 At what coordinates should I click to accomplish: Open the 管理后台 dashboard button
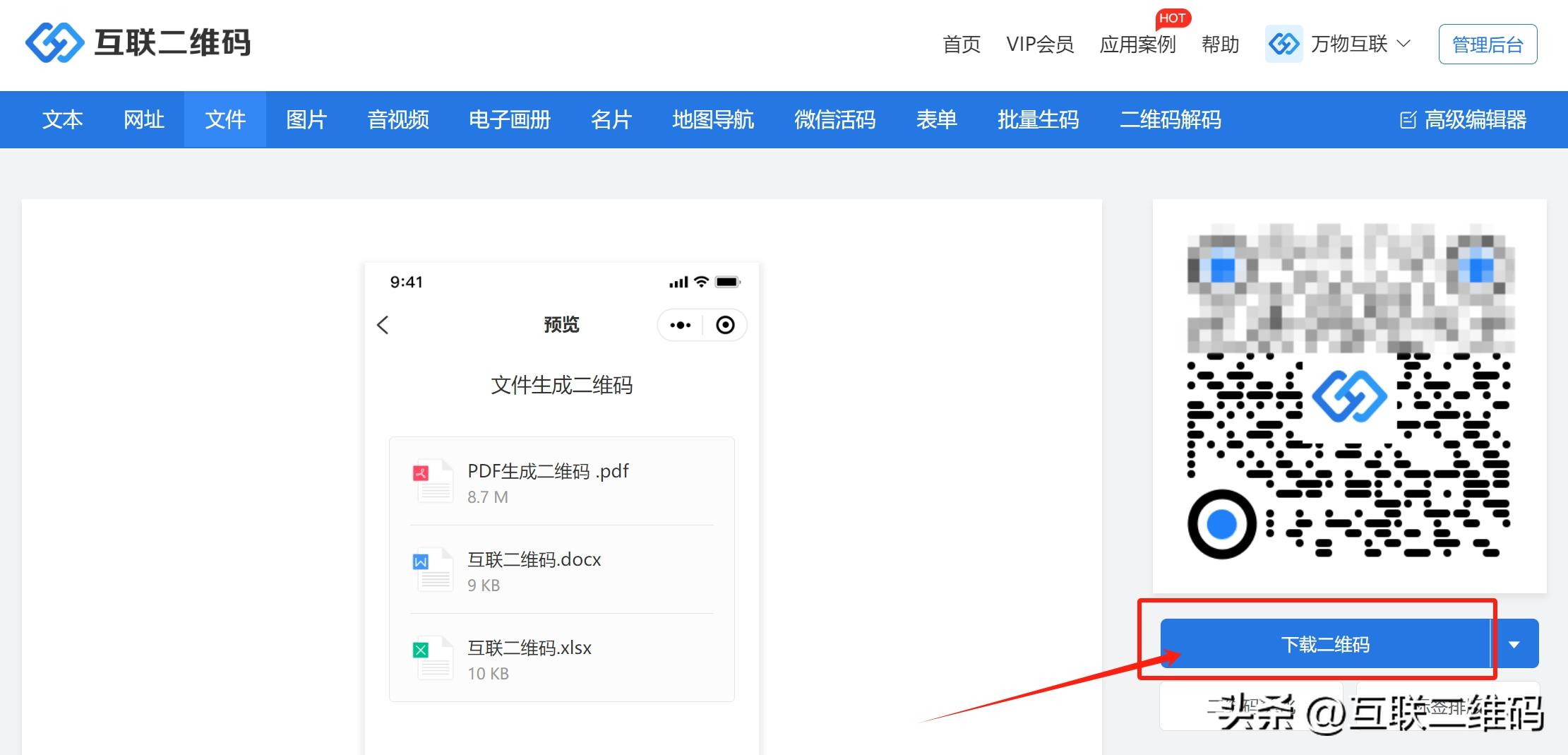1488,44
